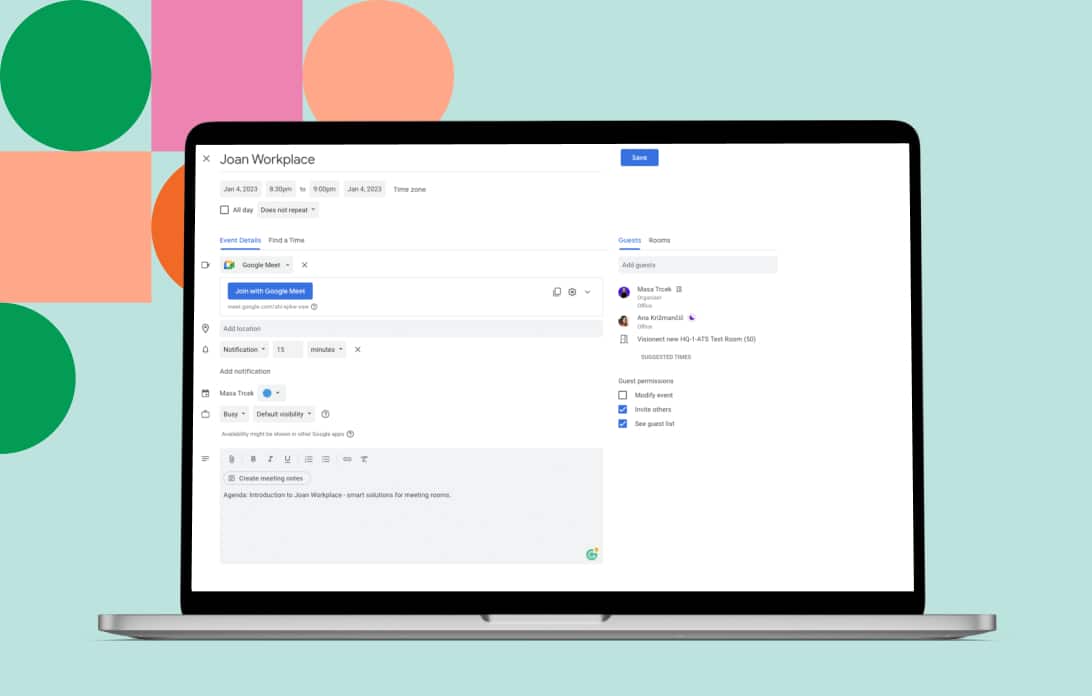This screenshot has width=1092, height=696.
Task: Click the attach file paperclip icon
Action: (x=231, y=459)
